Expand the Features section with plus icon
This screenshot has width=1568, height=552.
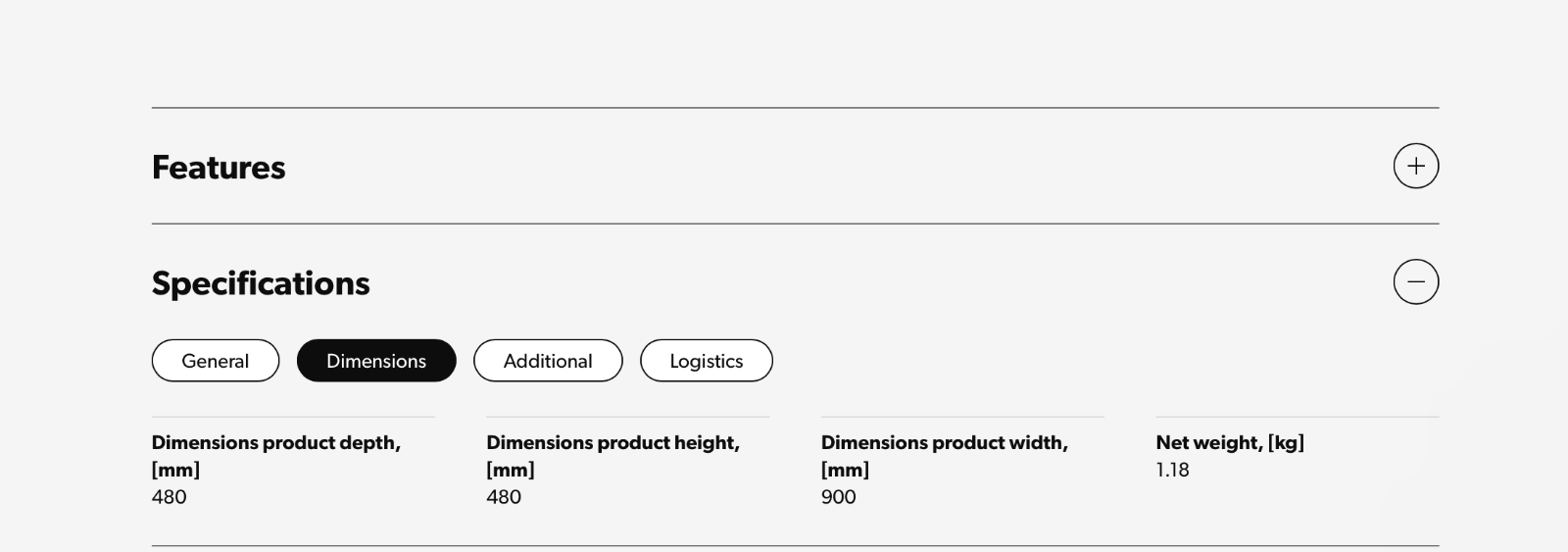click(x=1415, y=166)
